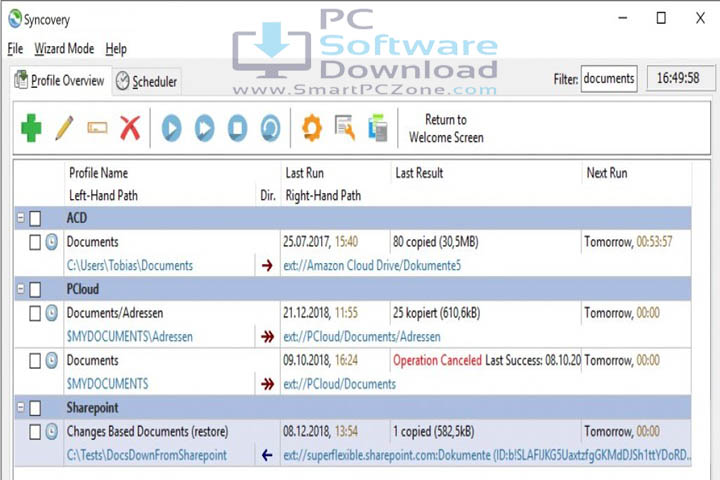Viewport: 720px width, 480px height.
Task: Click the 25 kopiert (610,6kB) result
Action: (436, 313)
